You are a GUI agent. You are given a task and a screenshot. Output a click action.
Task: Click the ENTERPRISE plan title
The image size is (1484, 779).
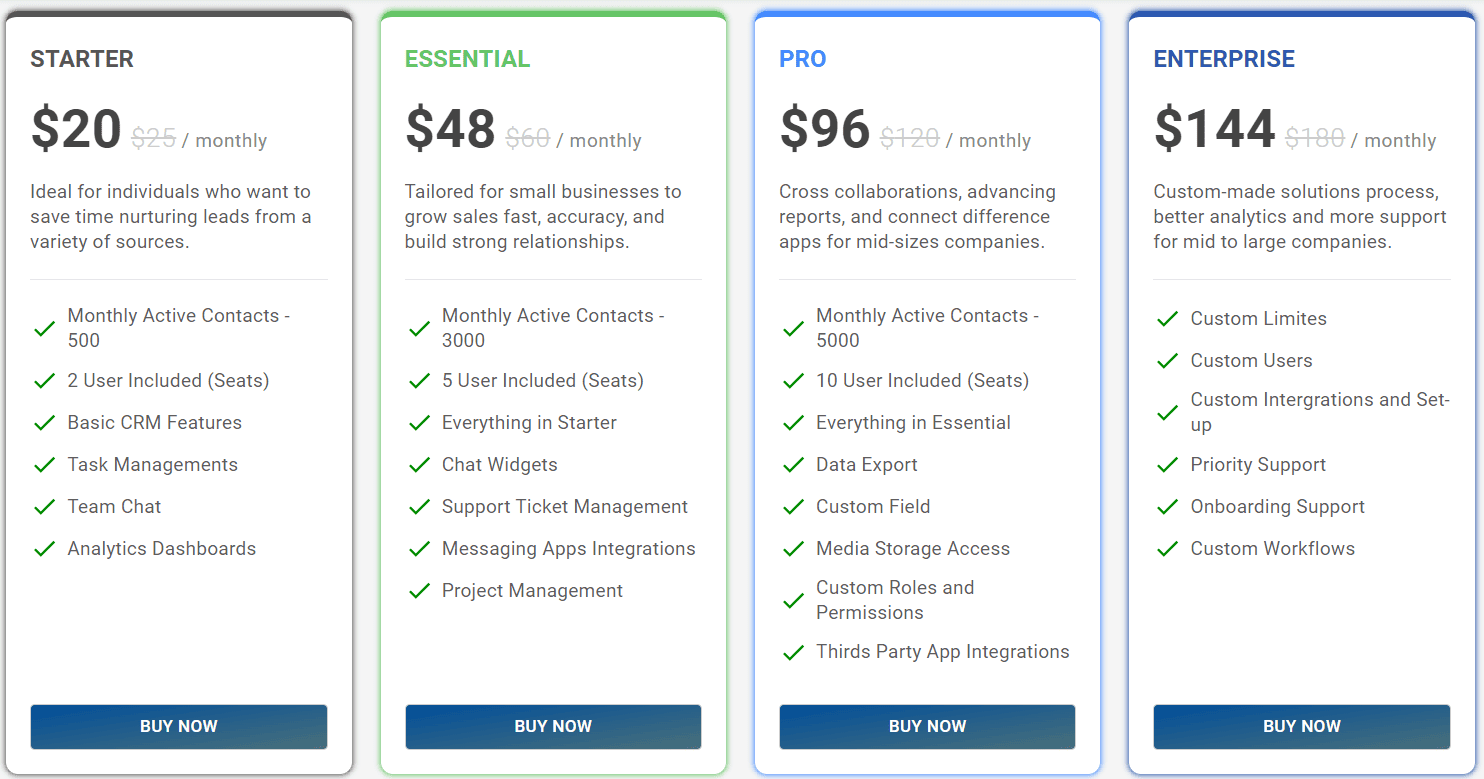(1224, 59)
